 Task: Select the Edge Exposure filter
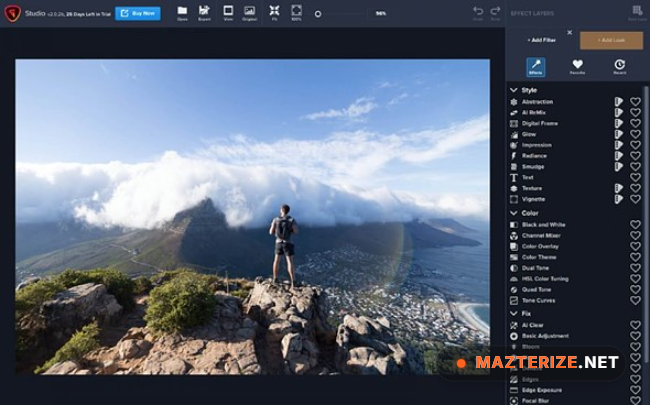point(542,390)
